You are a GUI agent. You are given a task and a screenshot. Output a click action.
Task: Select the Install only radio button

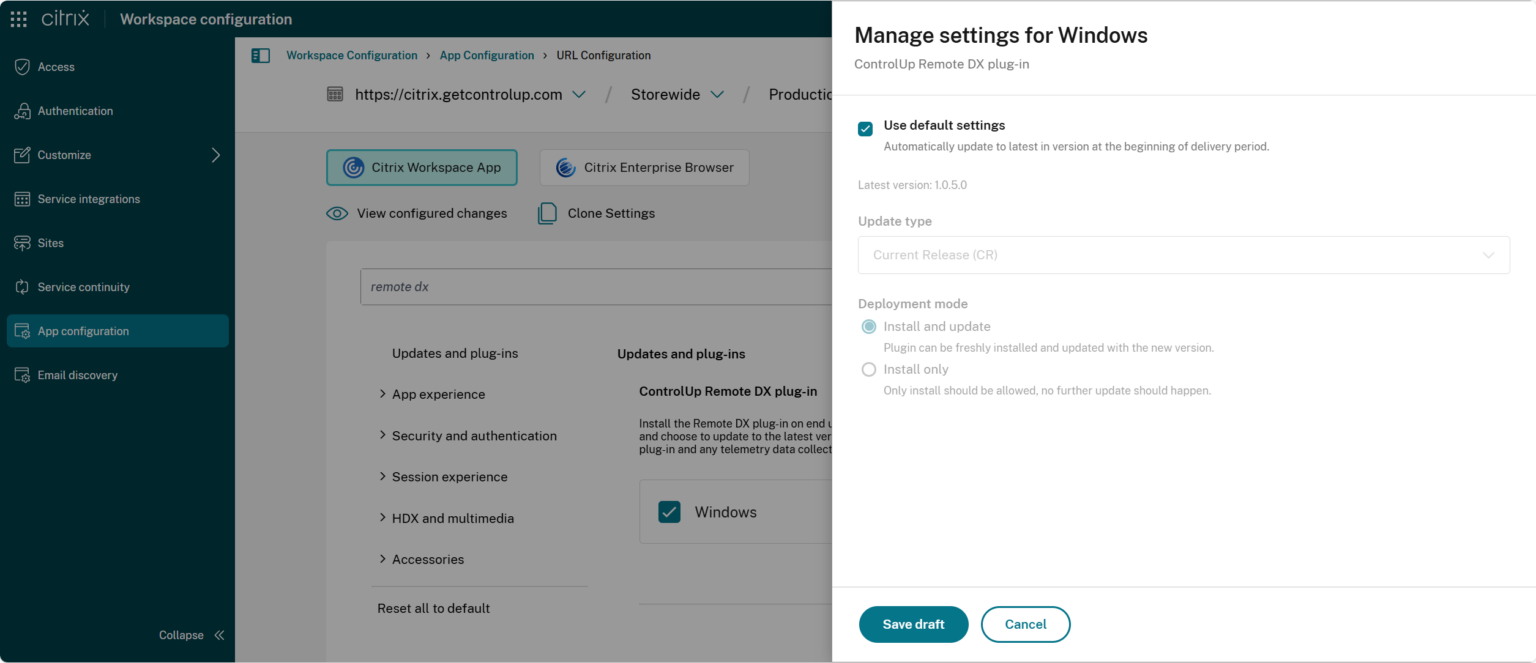point(869,370)
